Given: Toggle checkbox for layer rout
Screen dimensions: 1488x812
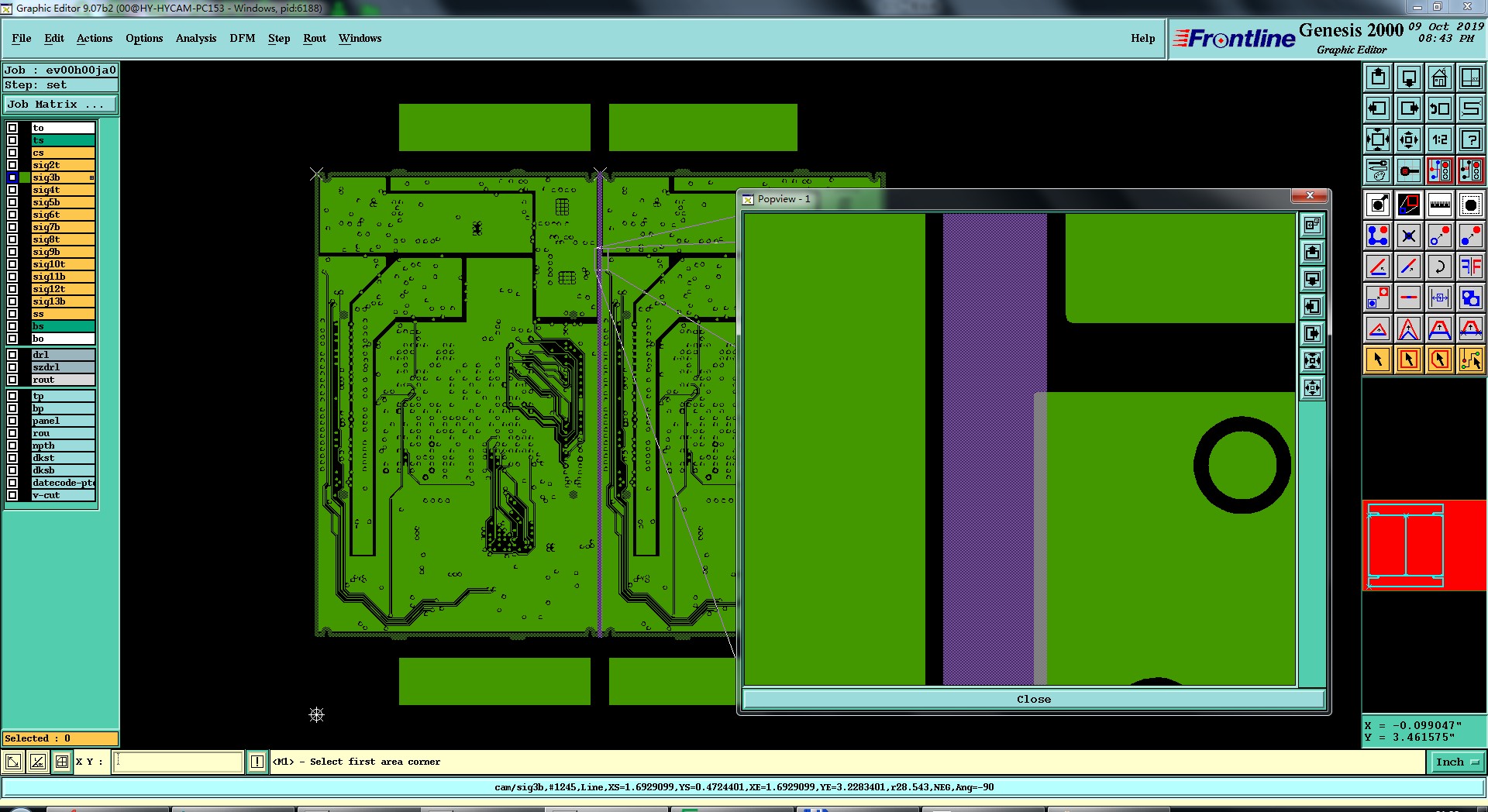Looking at the screenshot, I should [x=12, y=380].
